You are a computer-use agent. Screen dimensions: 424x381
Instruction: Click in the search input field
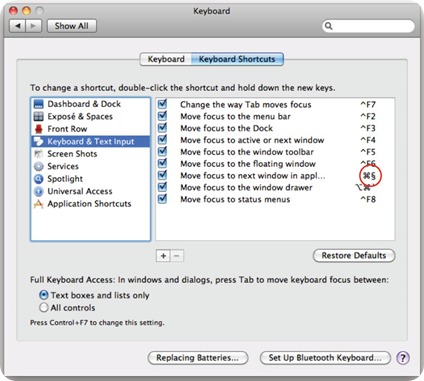tap(368, 26)
